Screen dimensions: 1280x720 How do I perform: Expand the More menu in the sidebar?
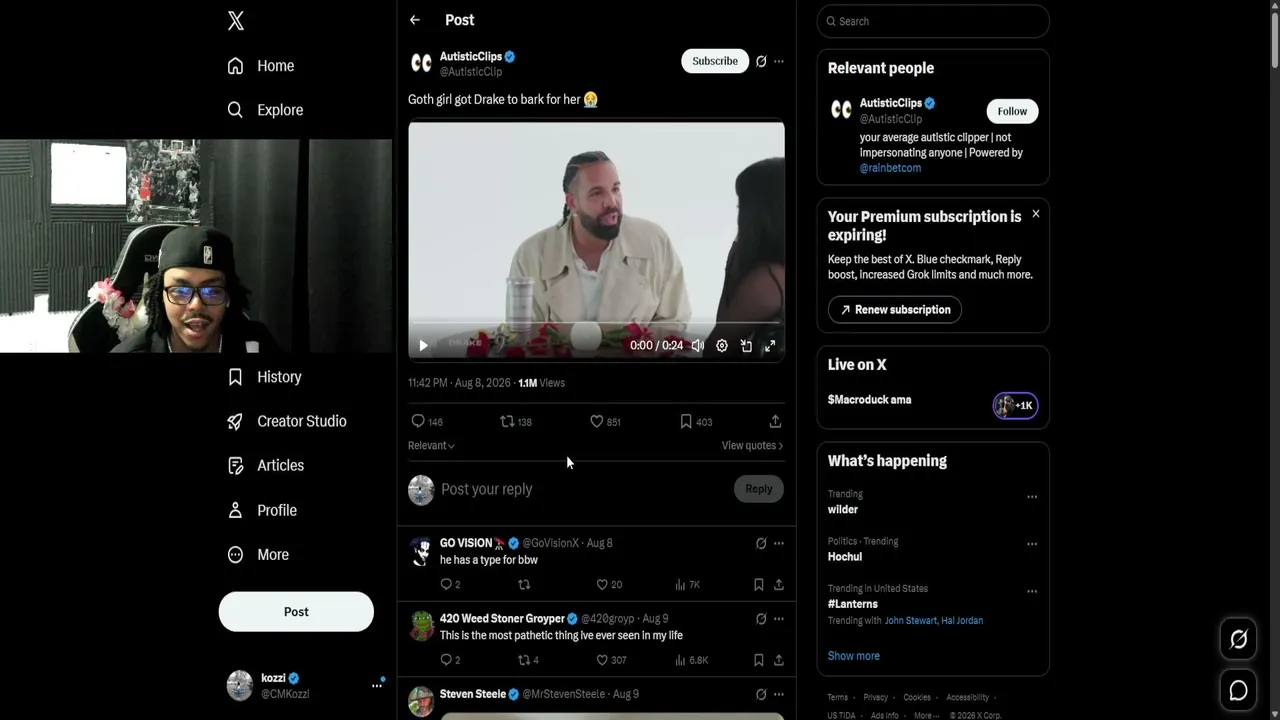coord(258,554)
